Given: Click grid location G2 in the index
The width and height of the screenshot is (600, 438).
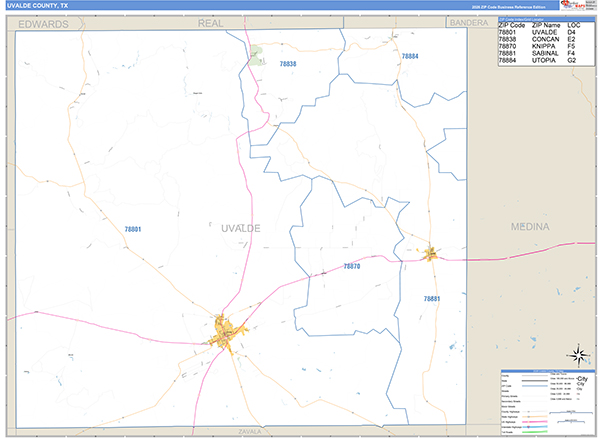Looking at the screenshot, I should [x=572, y=60].
